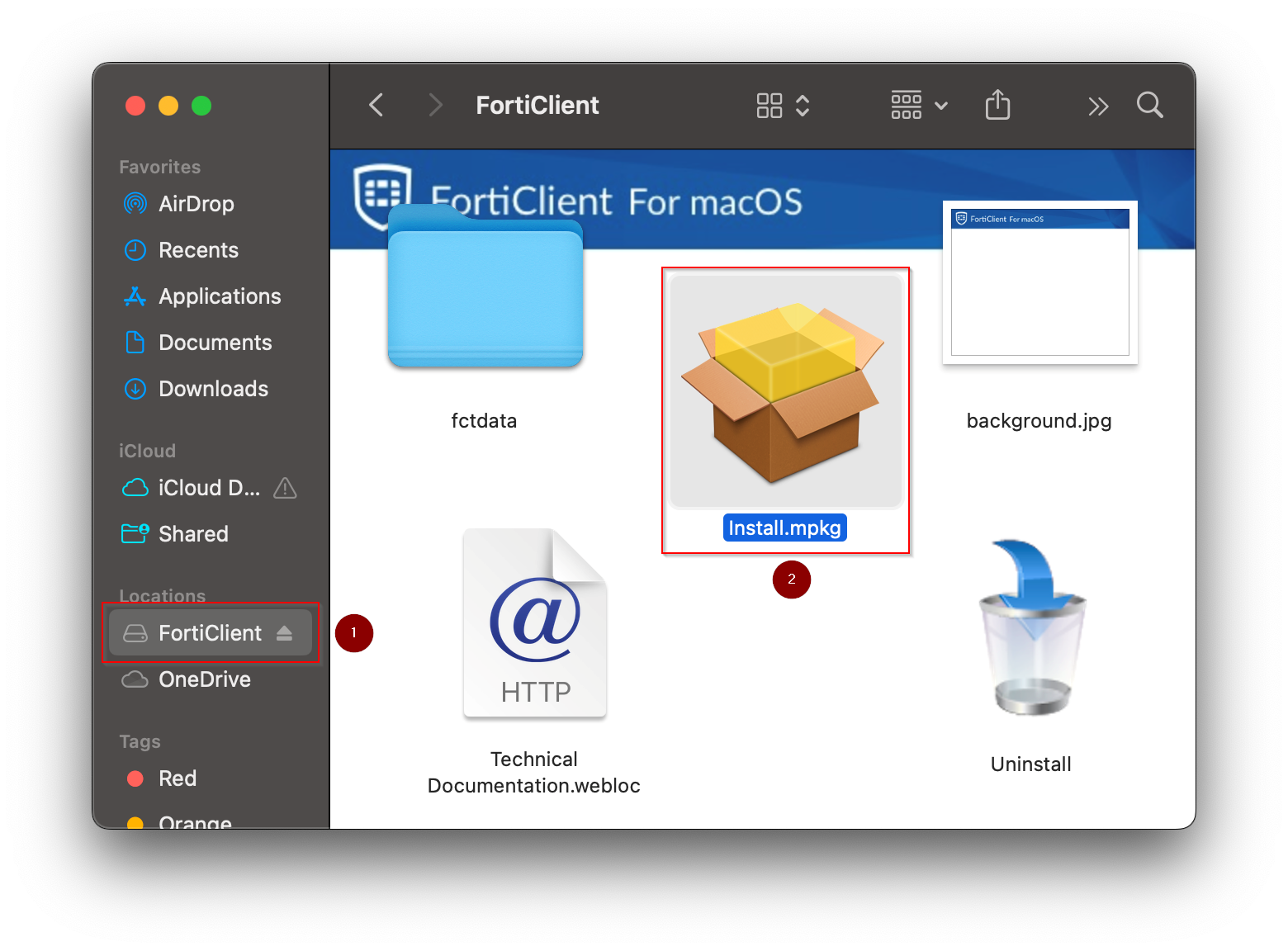This screenshot has height=951, width=1288.
Task: Click the iCloud section header
Action: [147, 452]
